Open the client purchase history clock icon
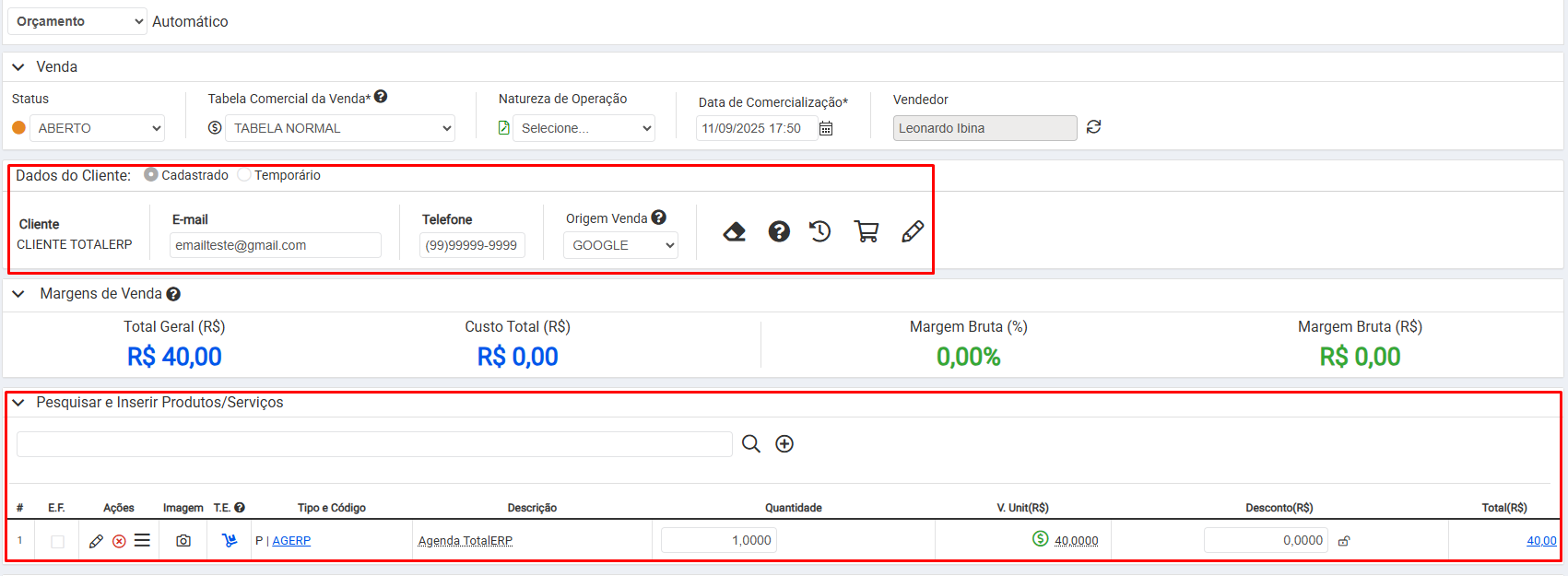 coord(819,231)
